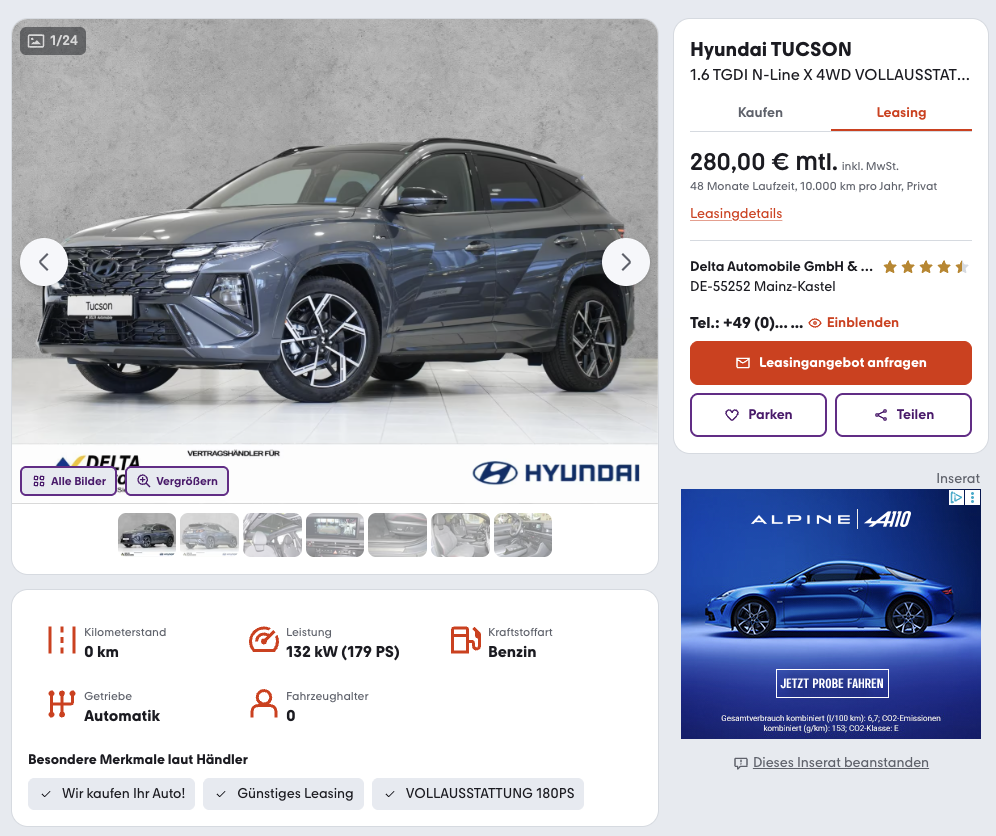Enlarge photo with Vergrößern button
The height and width of the screenshot is (836, 996).
(177, 481)
